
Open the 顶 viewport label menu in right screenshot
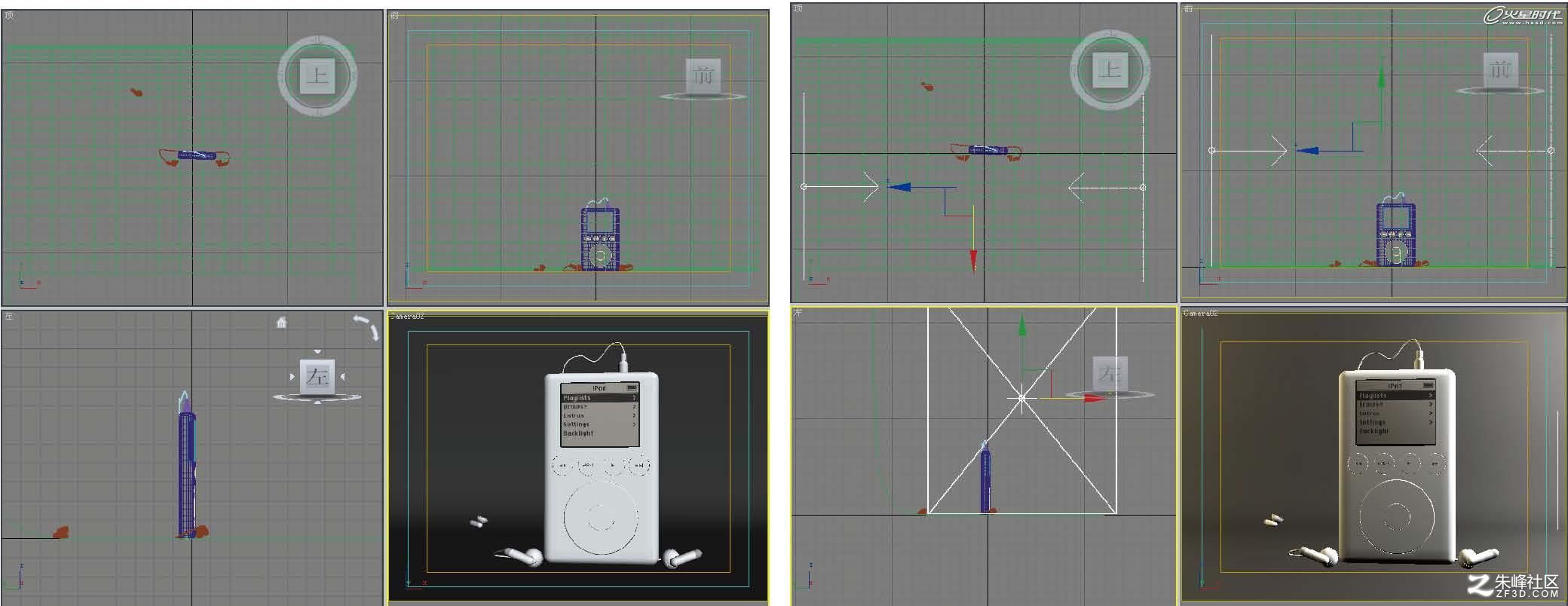[799, 8]
